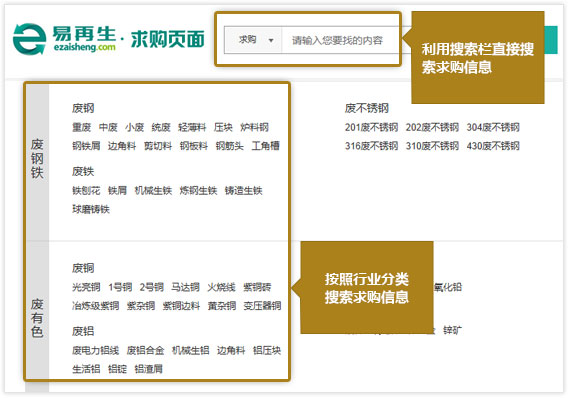569x398 pixels.
Task: Click the 易再生 ezaisheng.com logo
Action: 65,39
